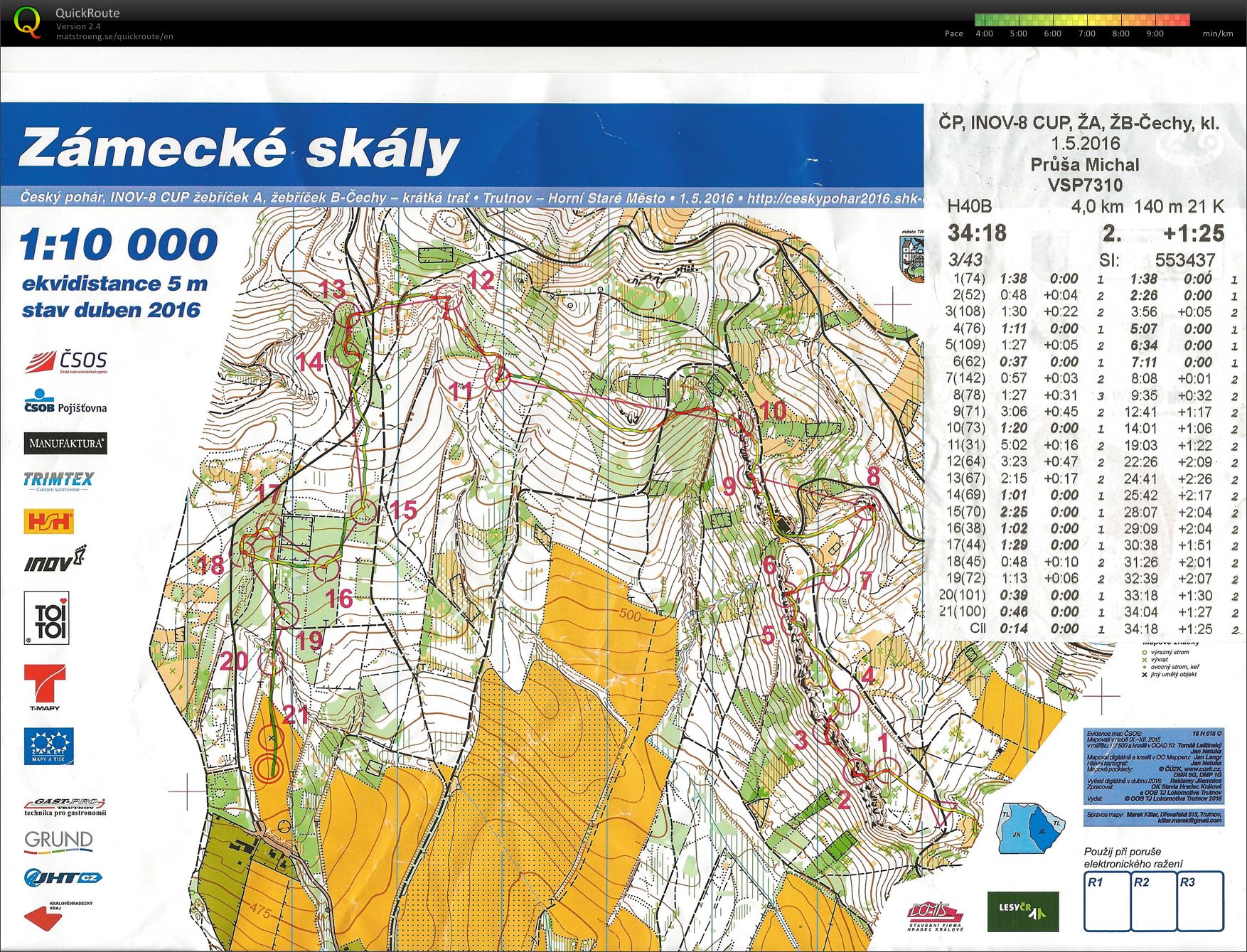Click control number 11 on map
1247x952 pixels.
click(x=461, y=390)
